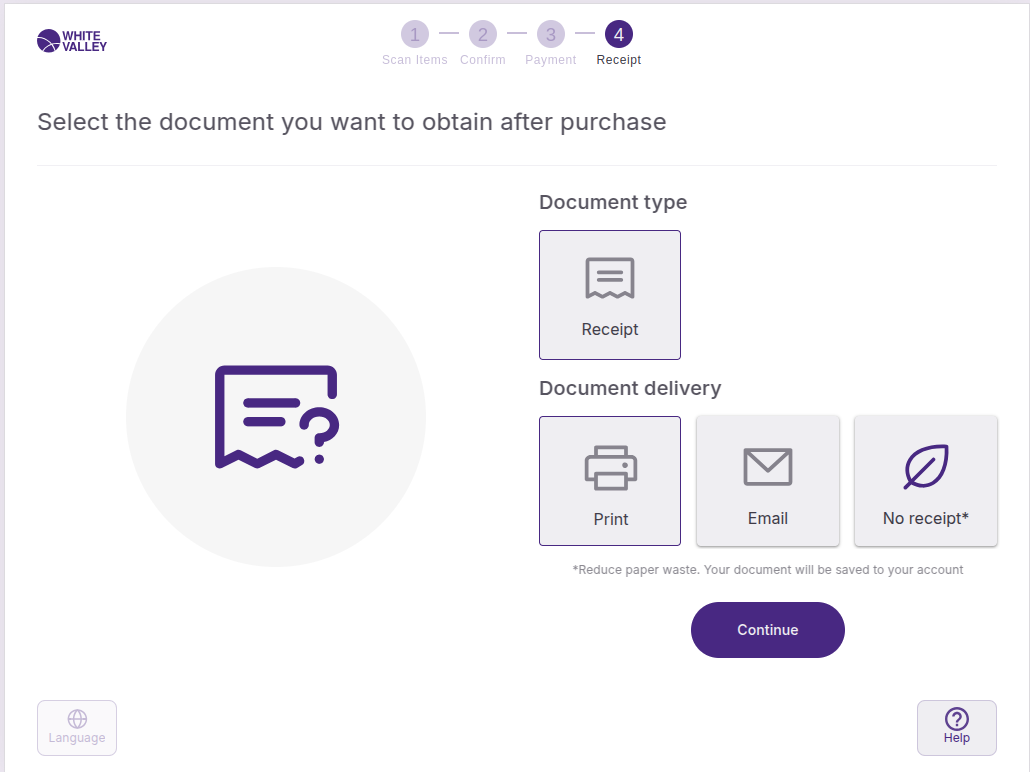The height and width of the screenshot is (772, 1030).
Task: Go to step 1 Scan Items
Action: (x=415, y=35)
